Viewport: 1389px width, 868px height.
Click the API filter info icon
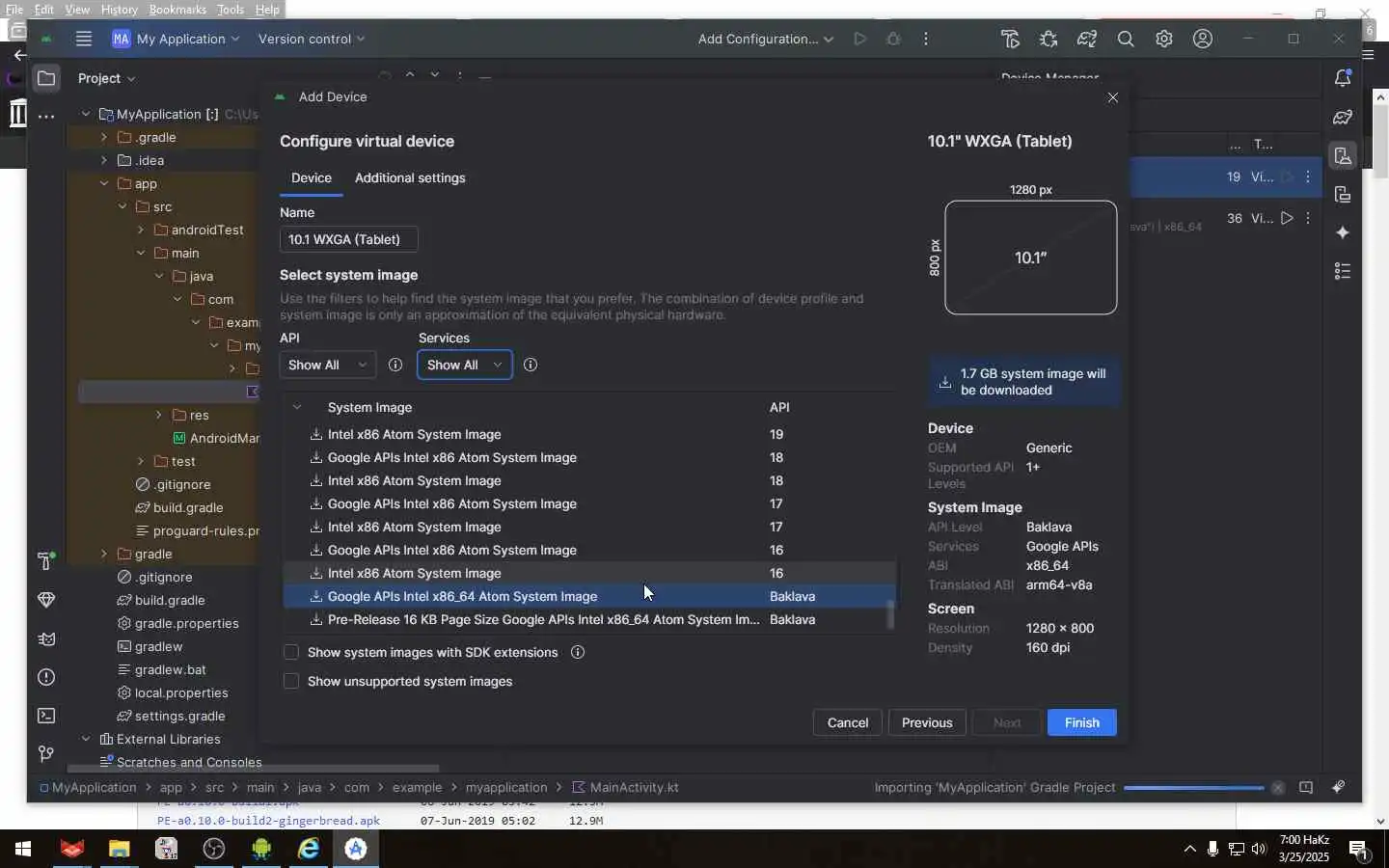(x=395, y=365)
